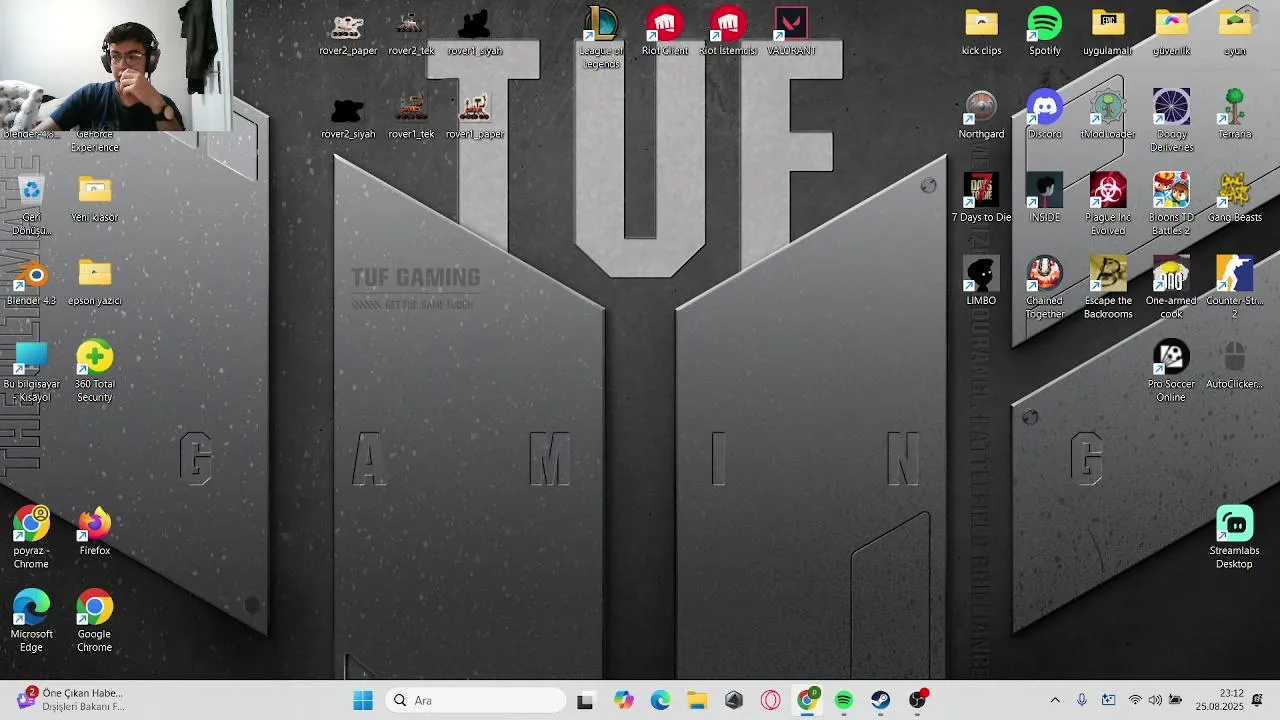This screenshot has height=720, width=1280.
Task: Open Bu bilgisayar Kısayol shortcut
Action: 31,372
